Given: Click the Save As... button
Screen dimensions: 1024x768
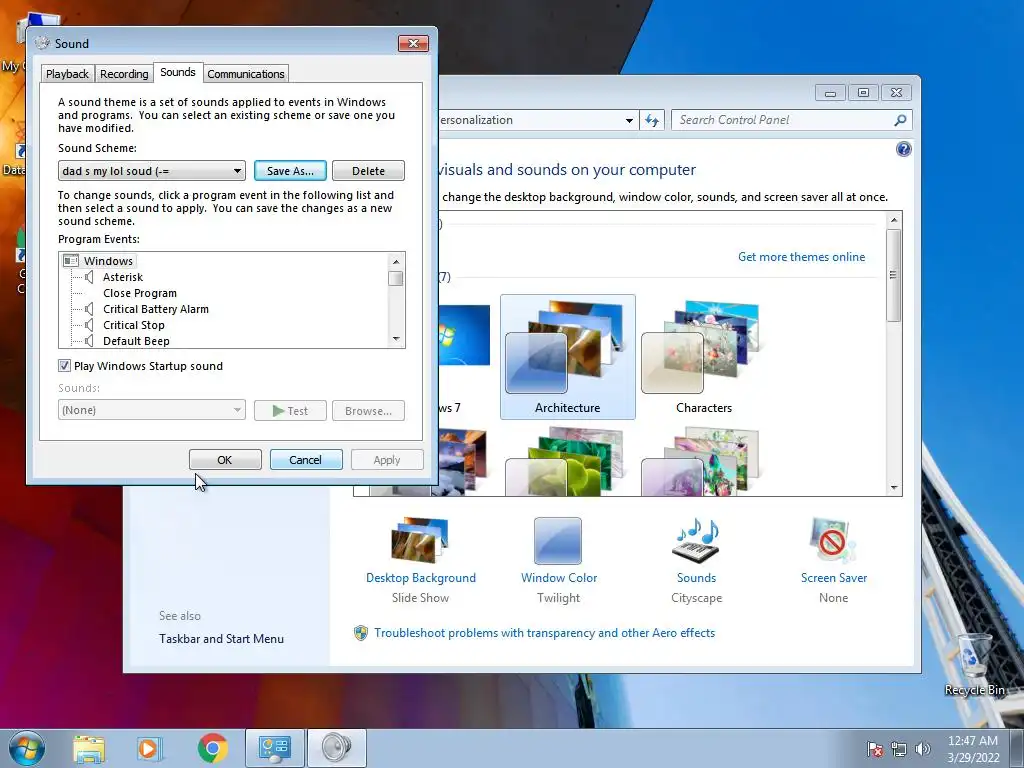Looking at the screenshot, I should (x=290, y=171).
